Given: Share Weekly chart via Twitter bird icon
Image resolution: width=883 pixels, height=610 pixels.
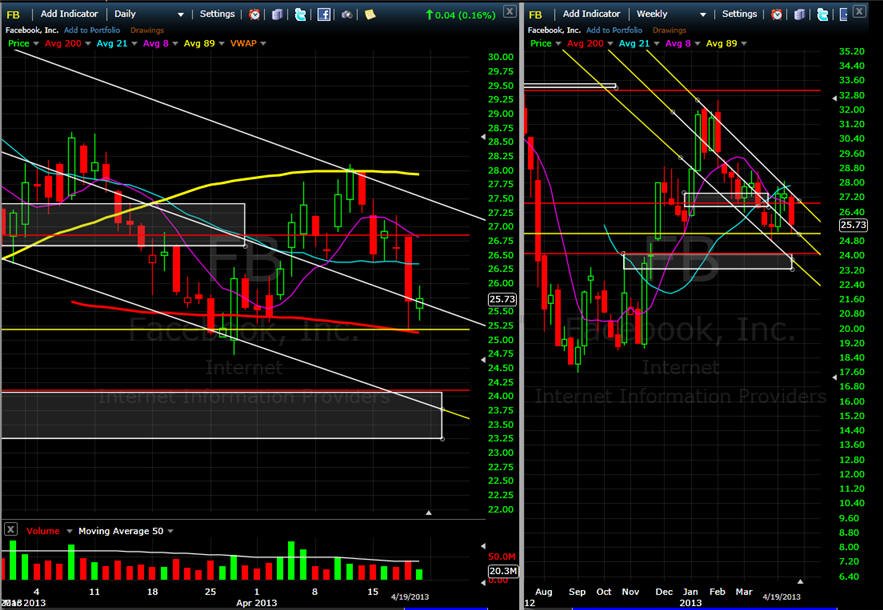Looking at the screenshot, I should (823, 15).
